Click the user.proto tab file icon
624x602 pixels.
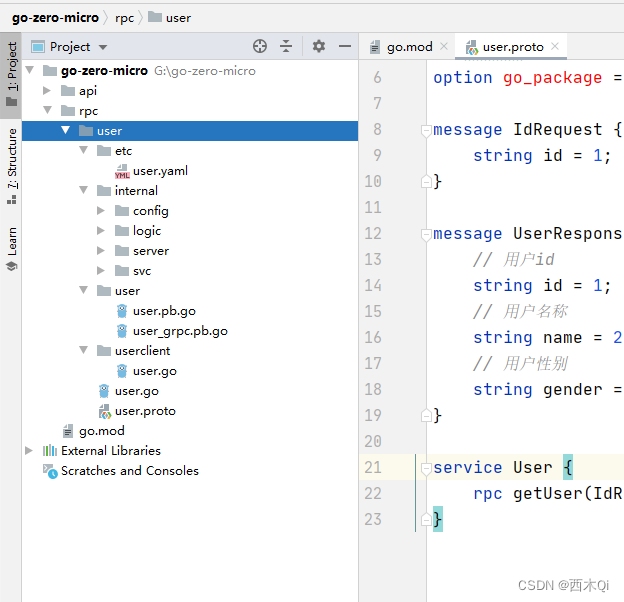[x=472, y=47]
